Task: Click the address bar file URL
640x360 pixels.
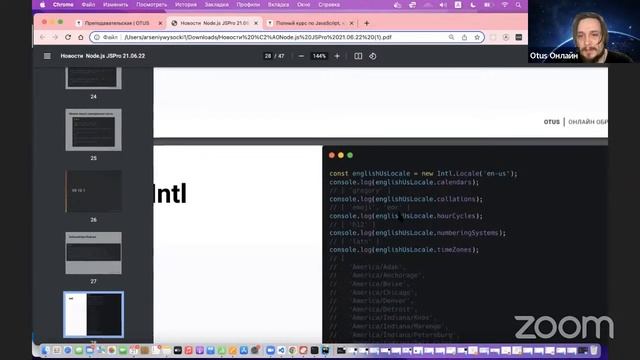Action: pos(258,37)
